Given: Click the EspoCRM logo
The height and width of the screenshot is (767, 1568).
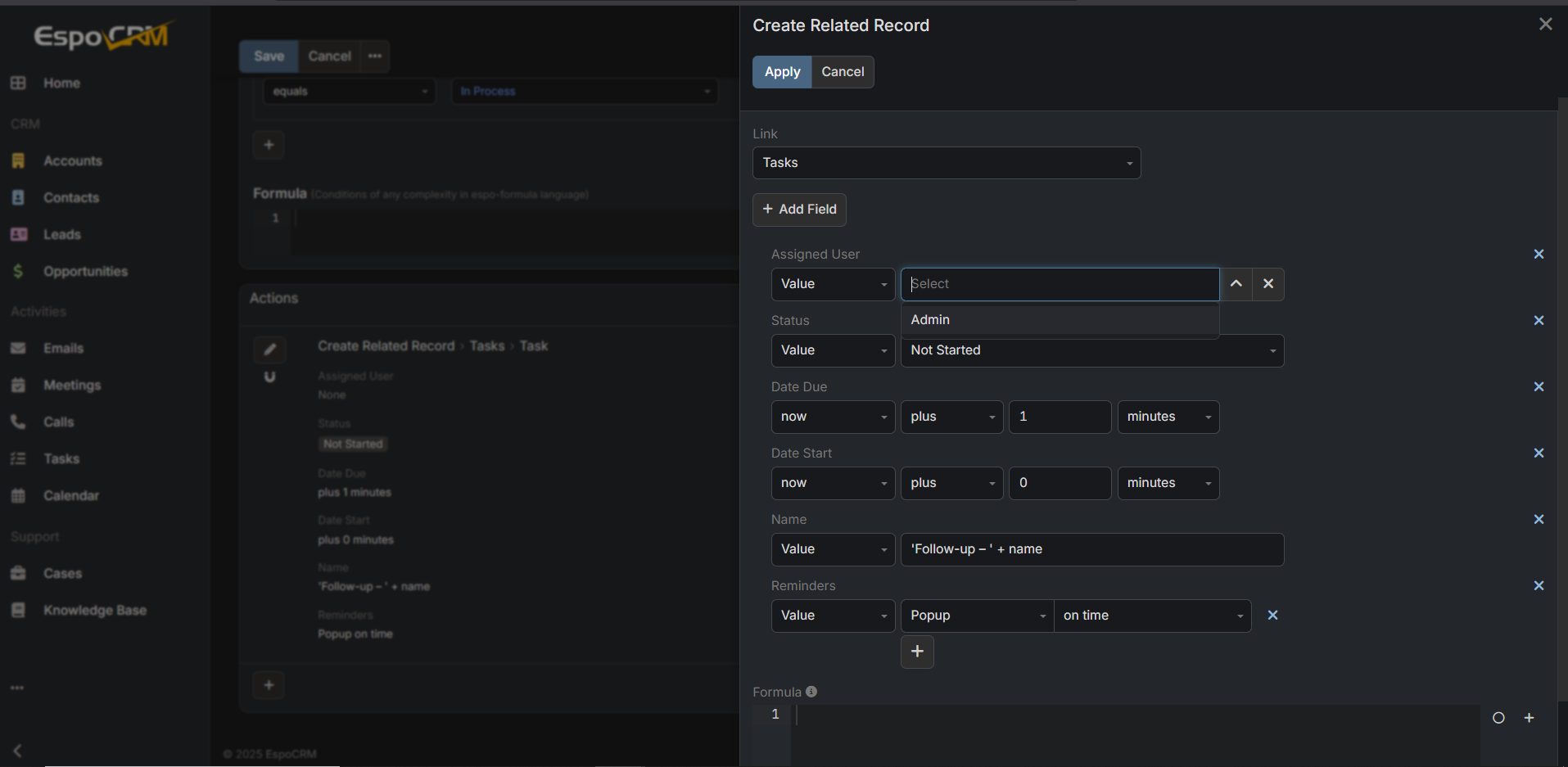Looking at the screenshot, I should (x=104, y=36).
